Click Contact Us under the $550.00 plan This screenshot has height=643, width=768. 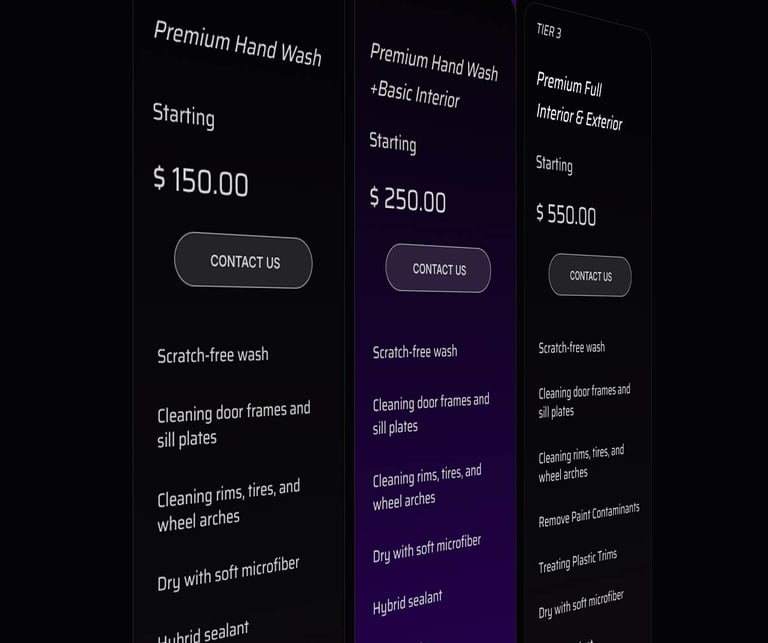(x=590, y=275)
